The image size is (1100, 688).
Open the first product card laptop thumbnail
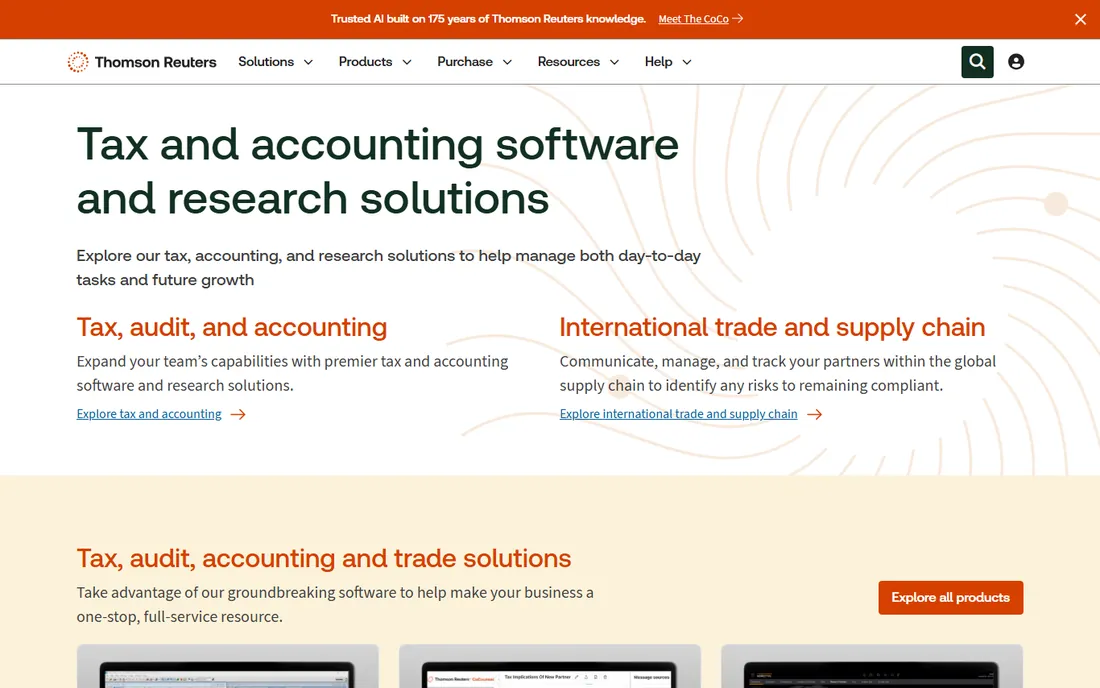coord(227,666)
